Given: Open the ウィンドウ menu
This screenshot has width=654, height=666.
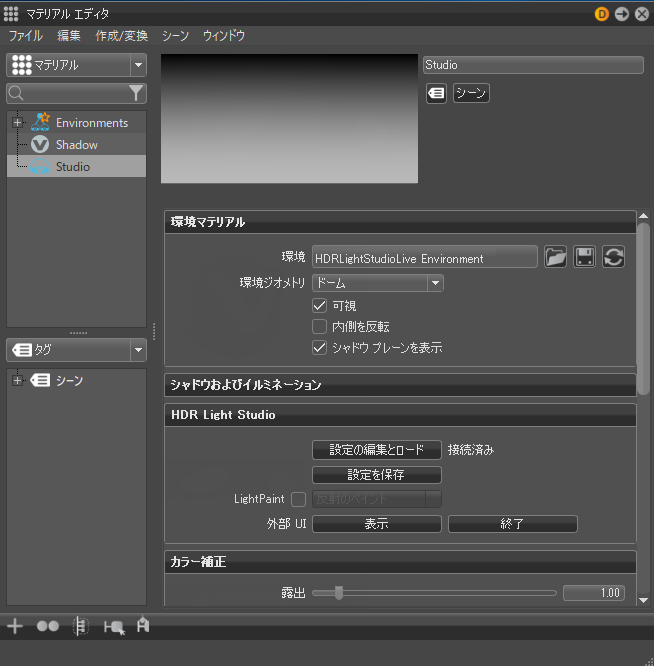Looking at the screenshot, I should pyautogui.click(x=224, y=36).
